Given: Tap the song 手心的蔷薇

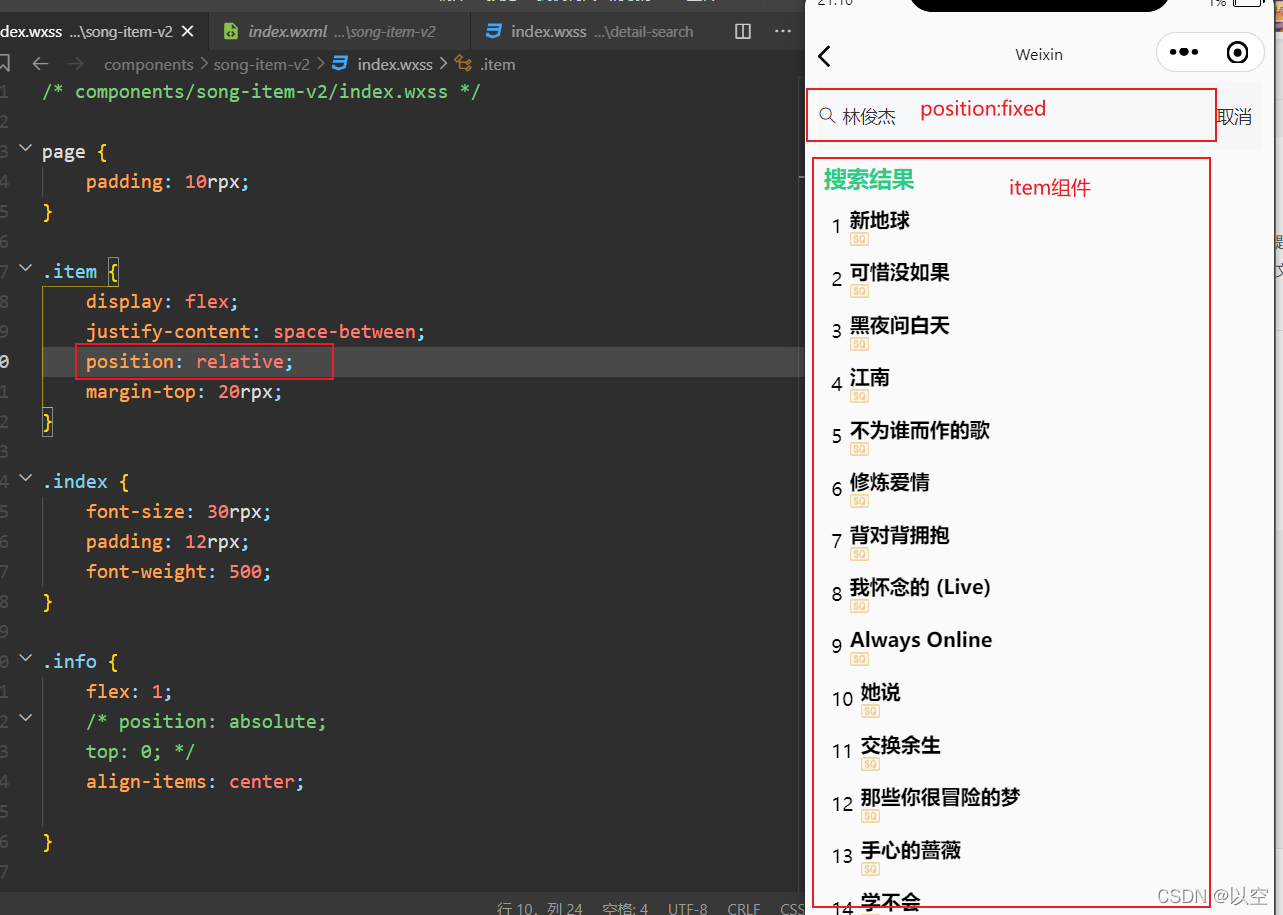Looking at the screenshot, I should click(x=911, y=850).
